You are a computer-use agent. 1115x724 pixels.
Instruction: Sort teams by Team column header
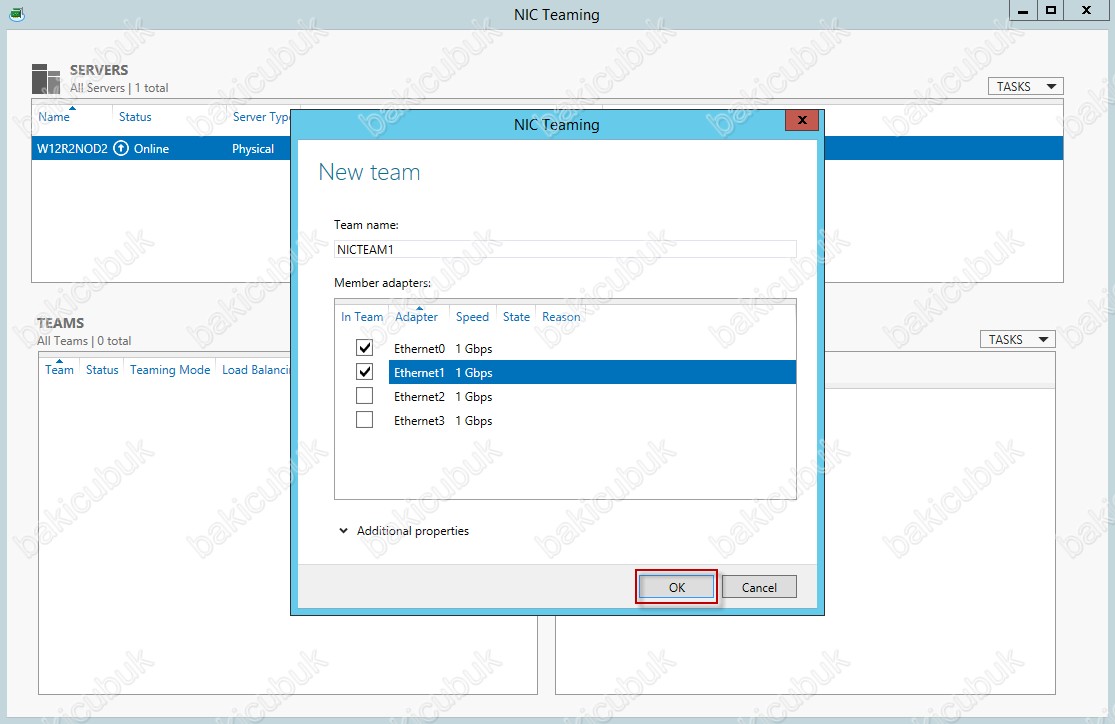[x=59, y=369]
